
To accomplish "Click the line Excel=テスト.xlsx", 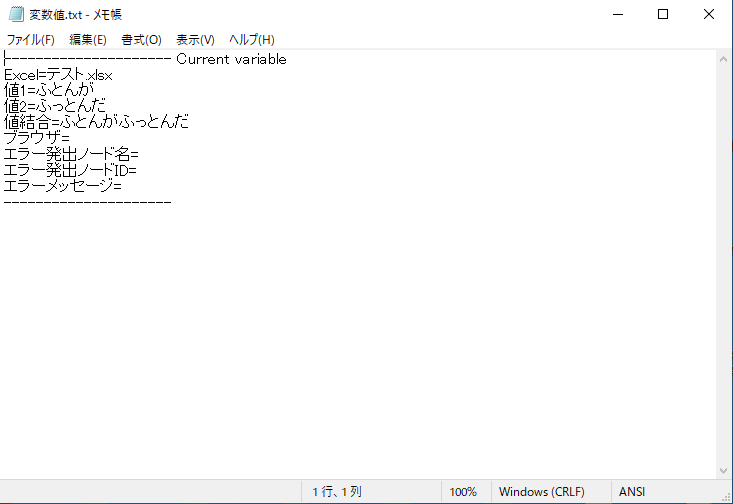I will [58, 75].
